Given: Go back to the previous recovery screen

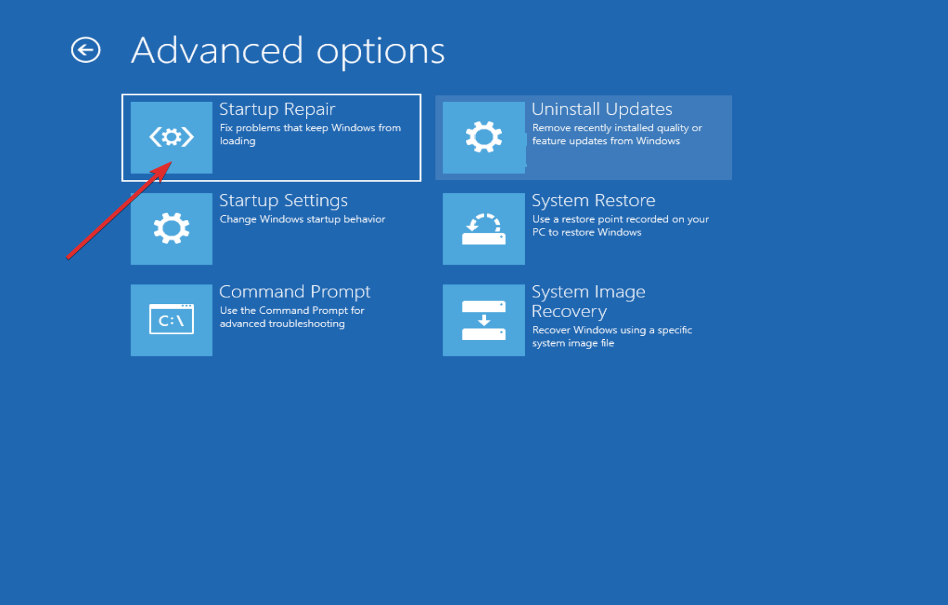Looking at the screenshot, I should 86,48.
